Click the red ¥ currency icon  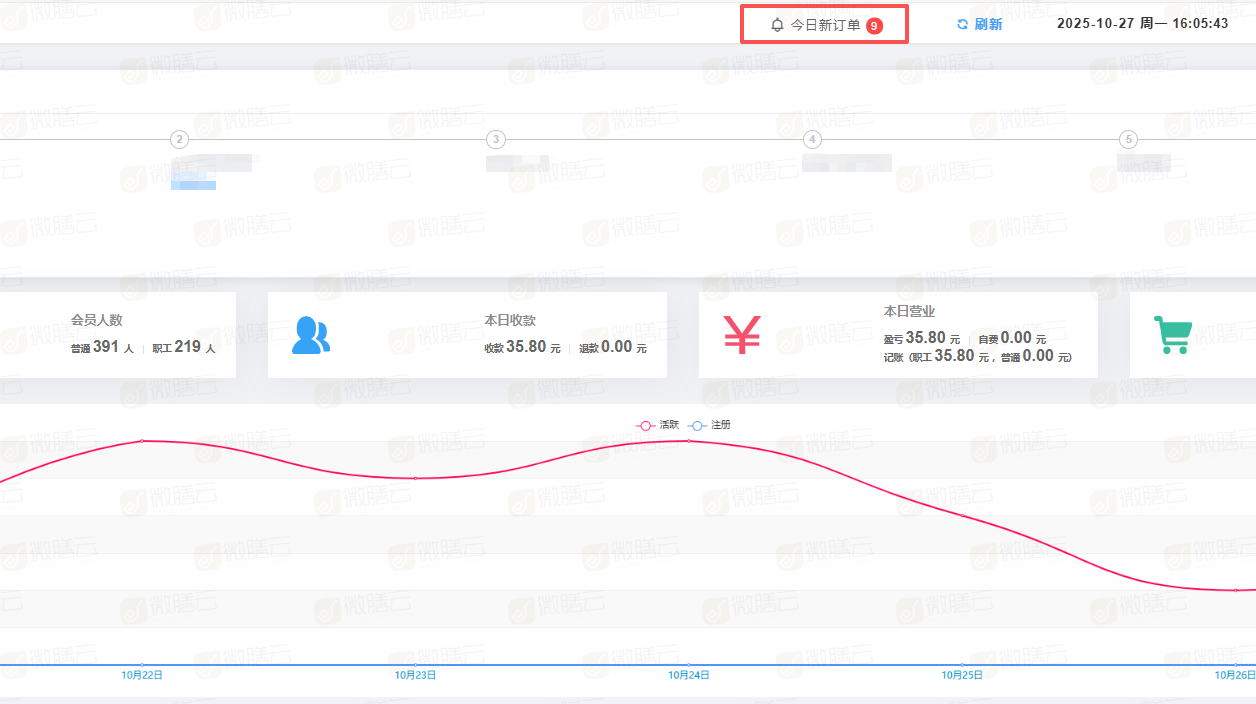pos(740,336)
